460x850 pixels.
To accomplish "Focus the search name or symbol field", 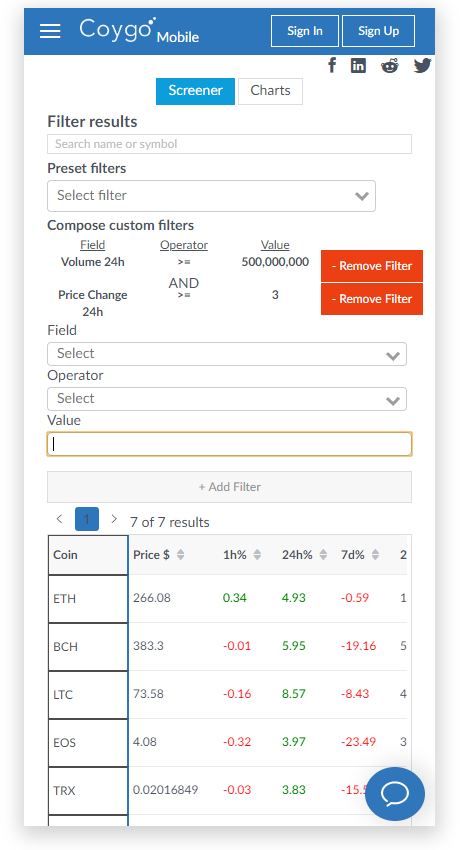I will tap(229, 144).
